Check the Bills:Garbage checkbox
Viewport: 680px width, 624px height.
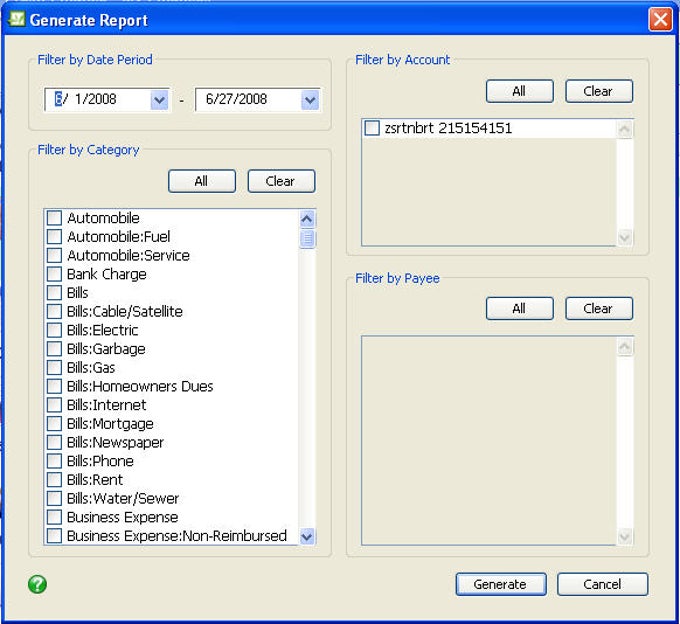click(x=54, y=349)
